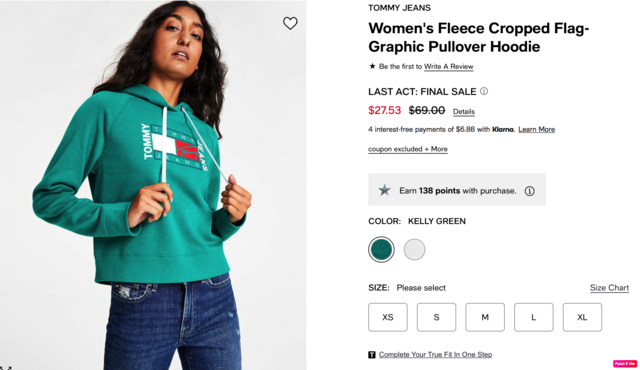The width and height of the screenshot is (640, 370).
Task: Open the Size Chart
Action: (609, 288)
